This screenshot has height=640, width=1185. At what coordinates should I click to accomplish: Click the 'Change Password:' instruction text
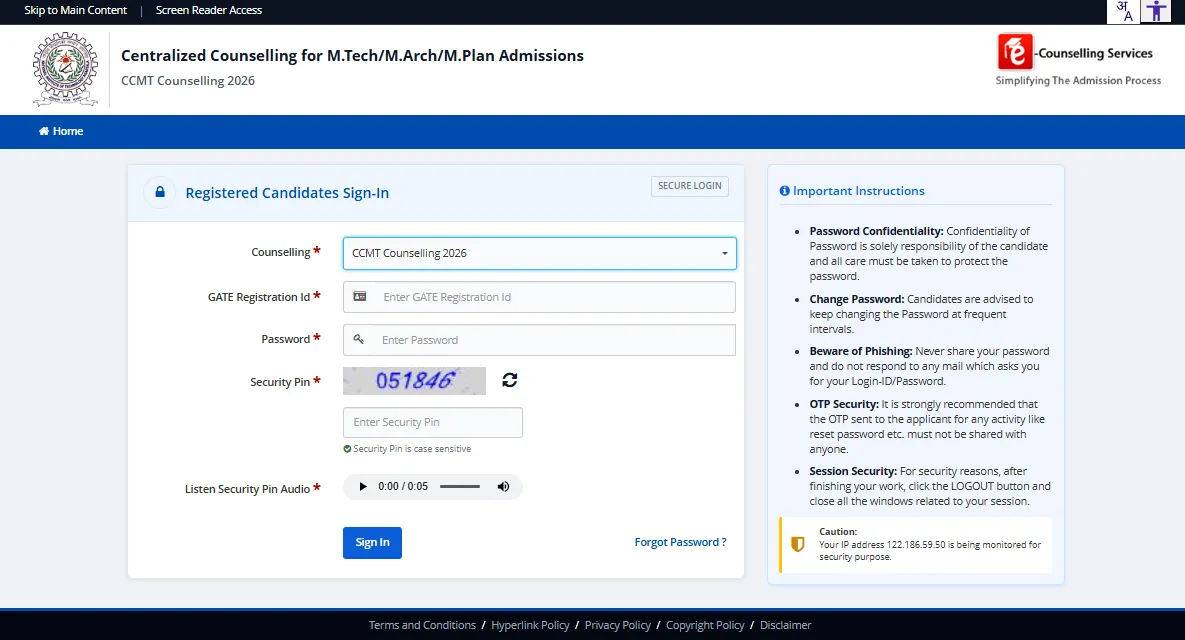[x=857, y=299]
